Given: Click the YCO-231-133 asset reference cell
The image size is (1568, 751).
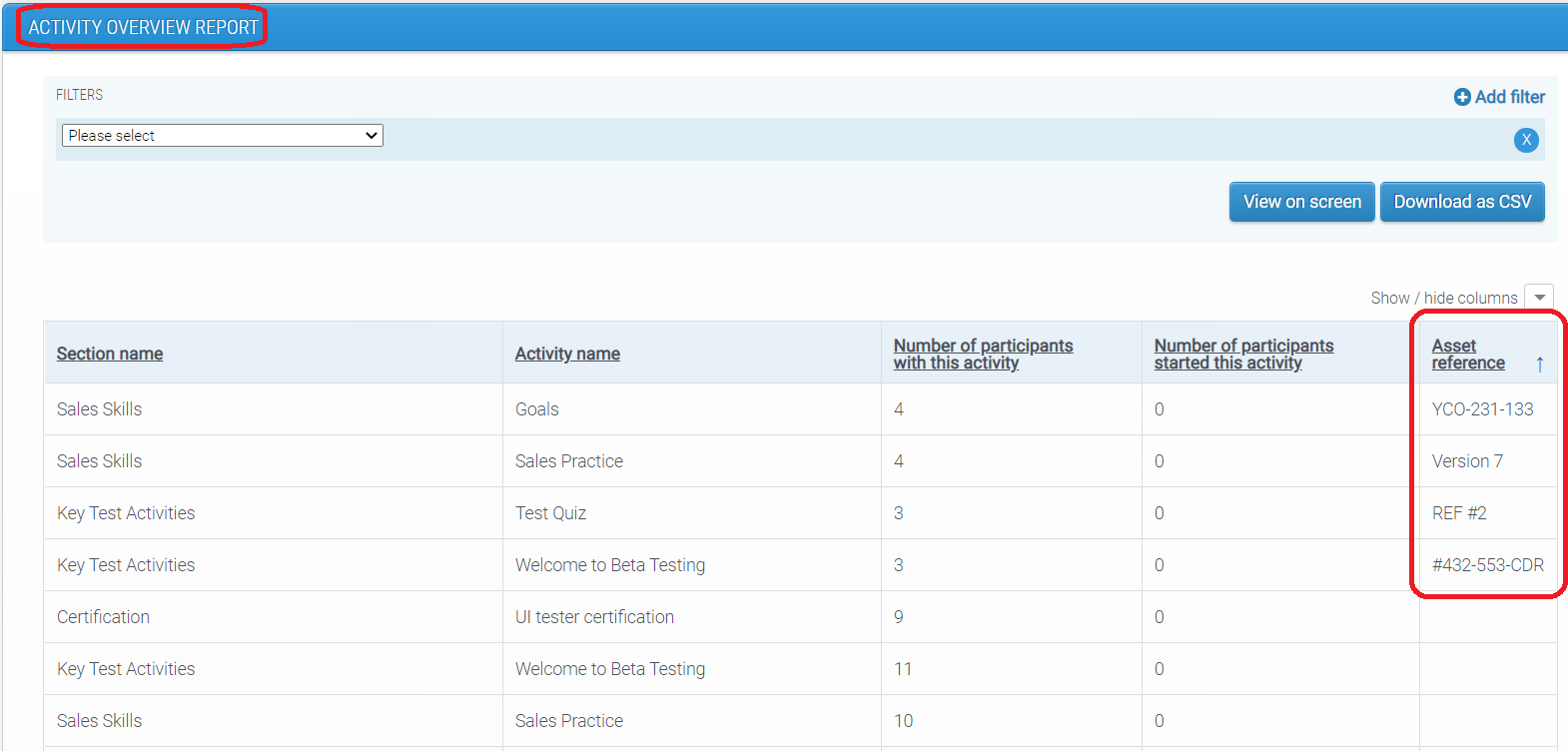Looking at the screenshot, I should (1482, 409).
